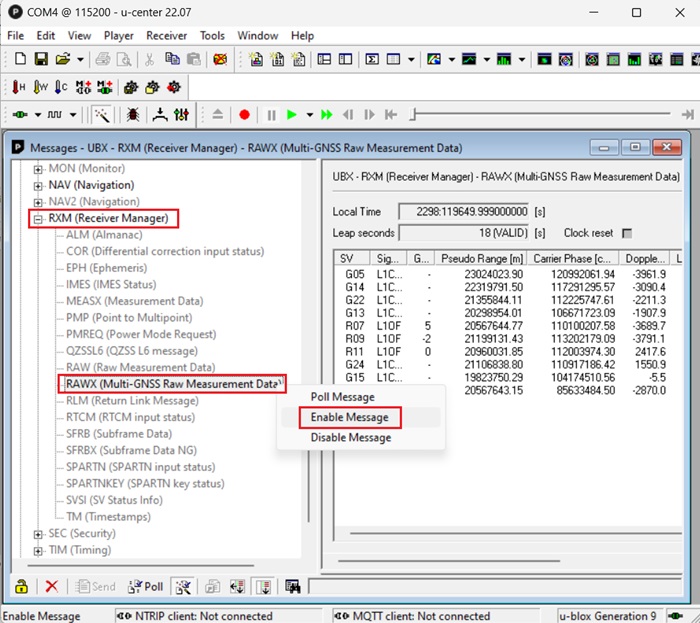The image size is (700, 623).
Task: Click the new document icon
Action: tap(19, 60)
